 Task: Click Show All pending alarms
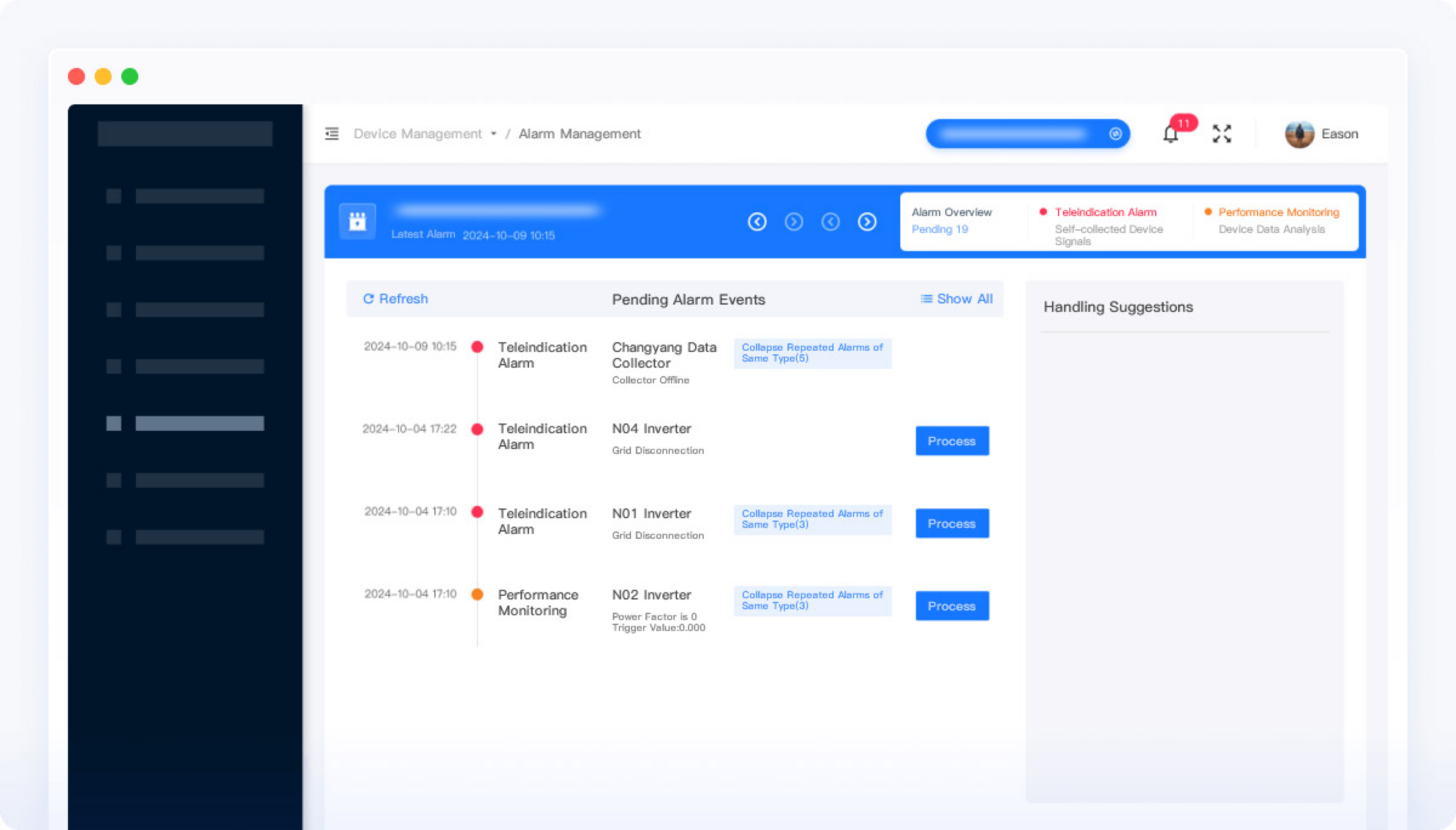(x=957, y=299)
